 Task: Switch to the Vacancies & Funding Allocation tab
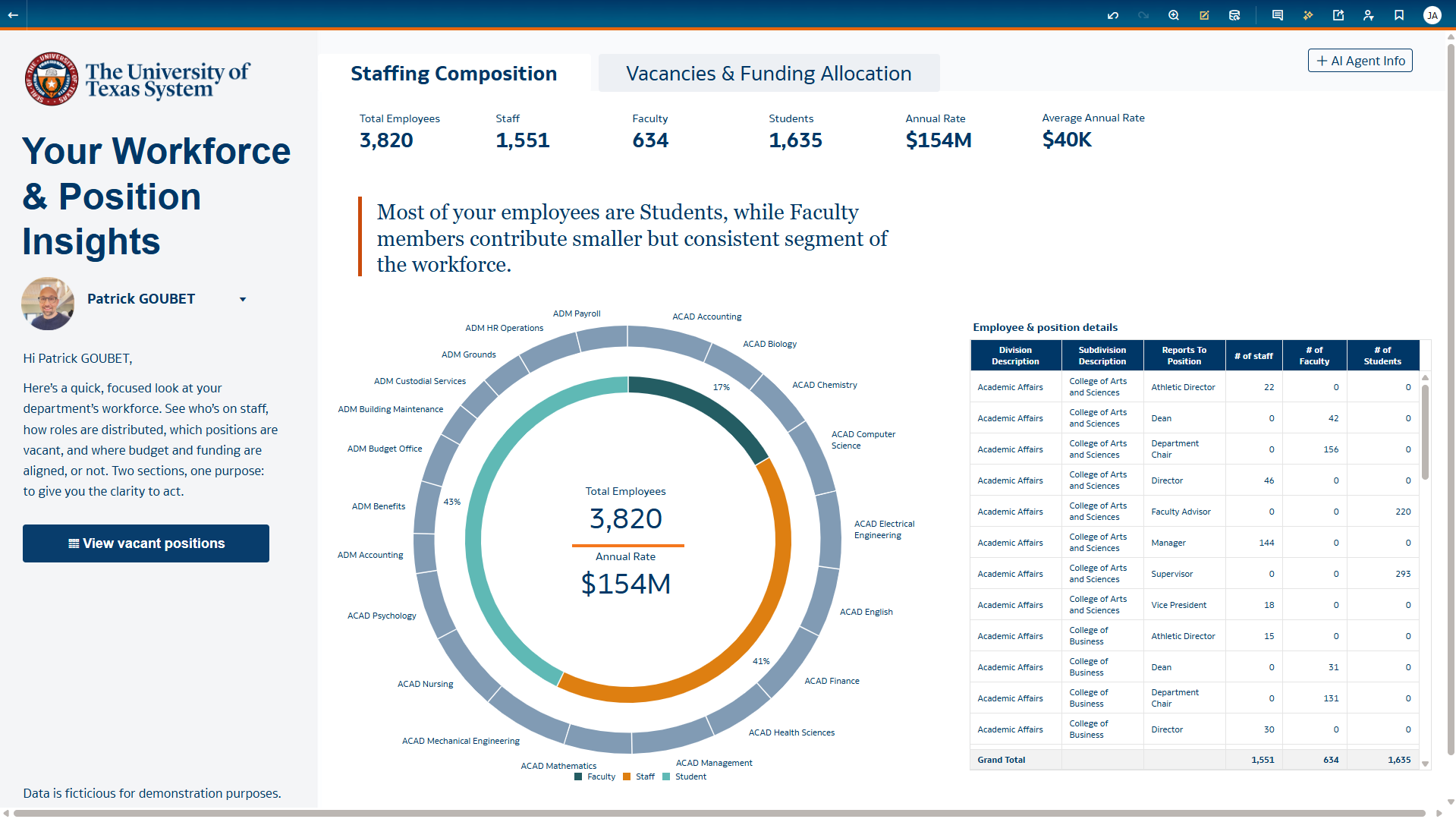tap(768, 73)
